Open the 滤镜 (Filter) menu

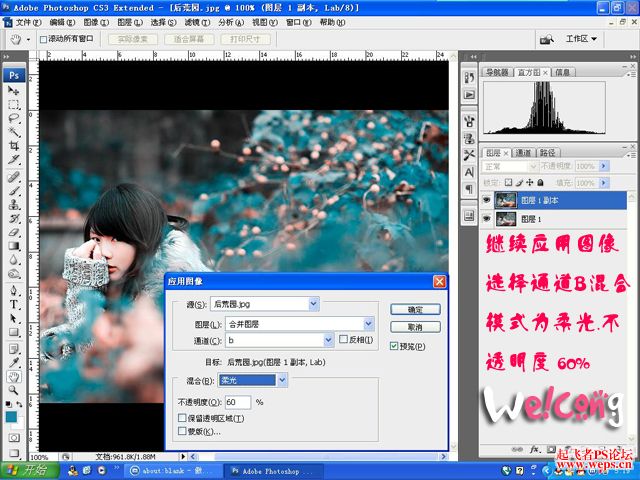click(197, 22)
